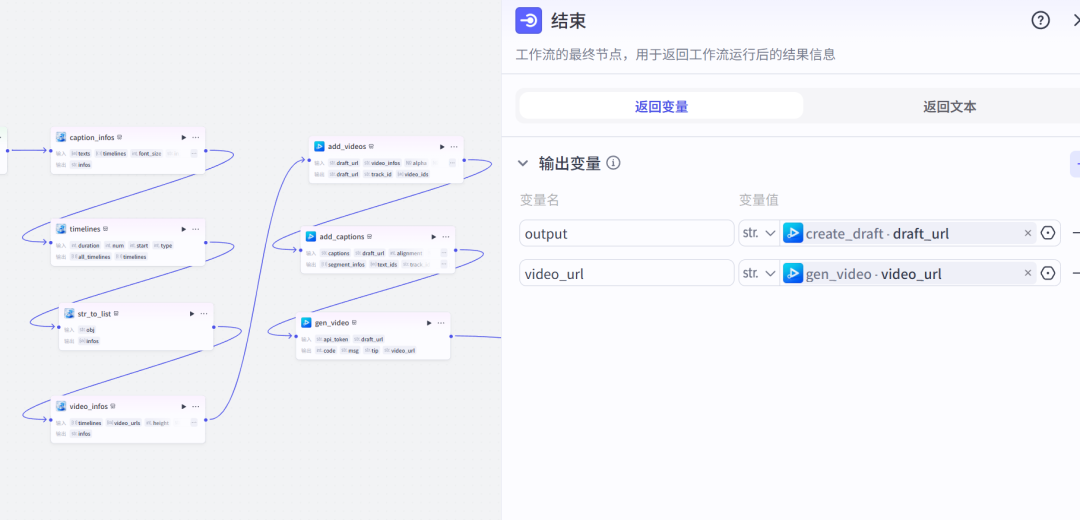The height and width of the screenshot is (520, 1080).
Task: Switch to the 返回文本 tab
Action: click(949, 106)
